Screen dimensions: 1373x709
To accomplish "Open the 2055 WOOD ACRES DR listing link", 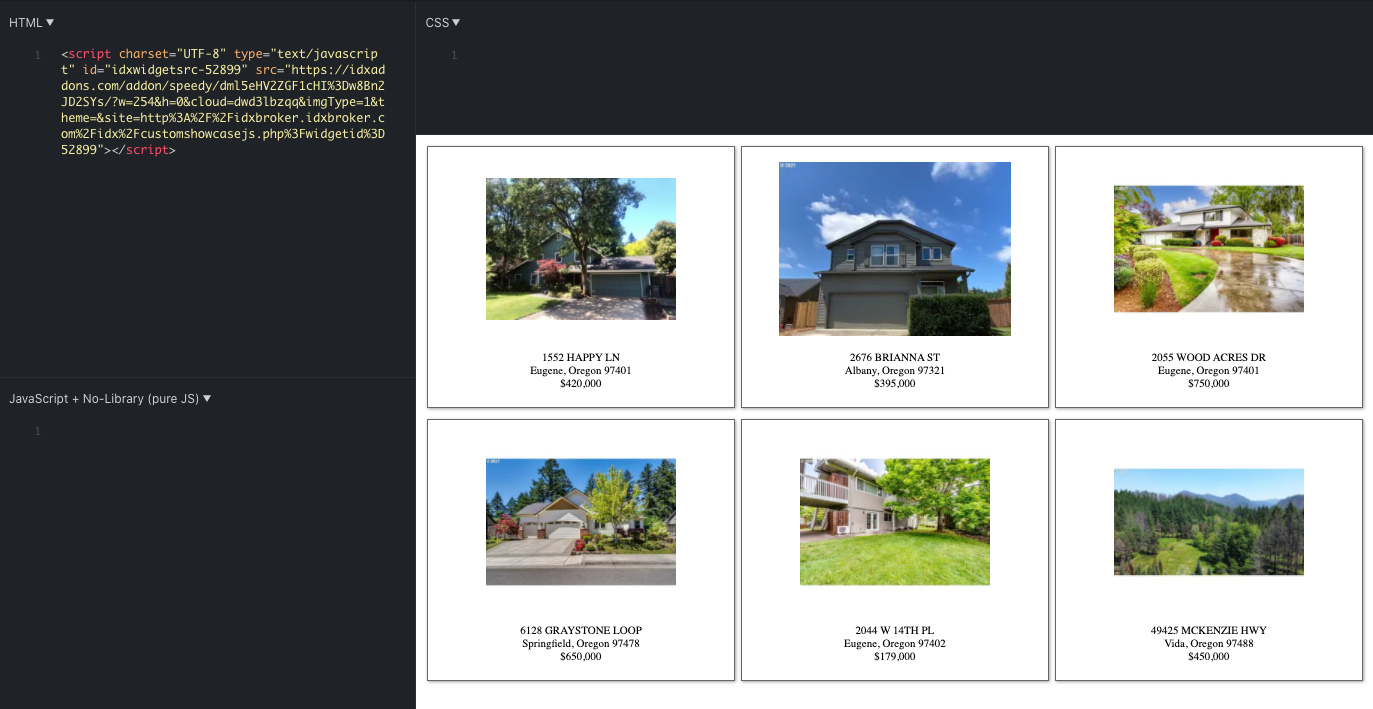I will click(x=1208, y=357).
